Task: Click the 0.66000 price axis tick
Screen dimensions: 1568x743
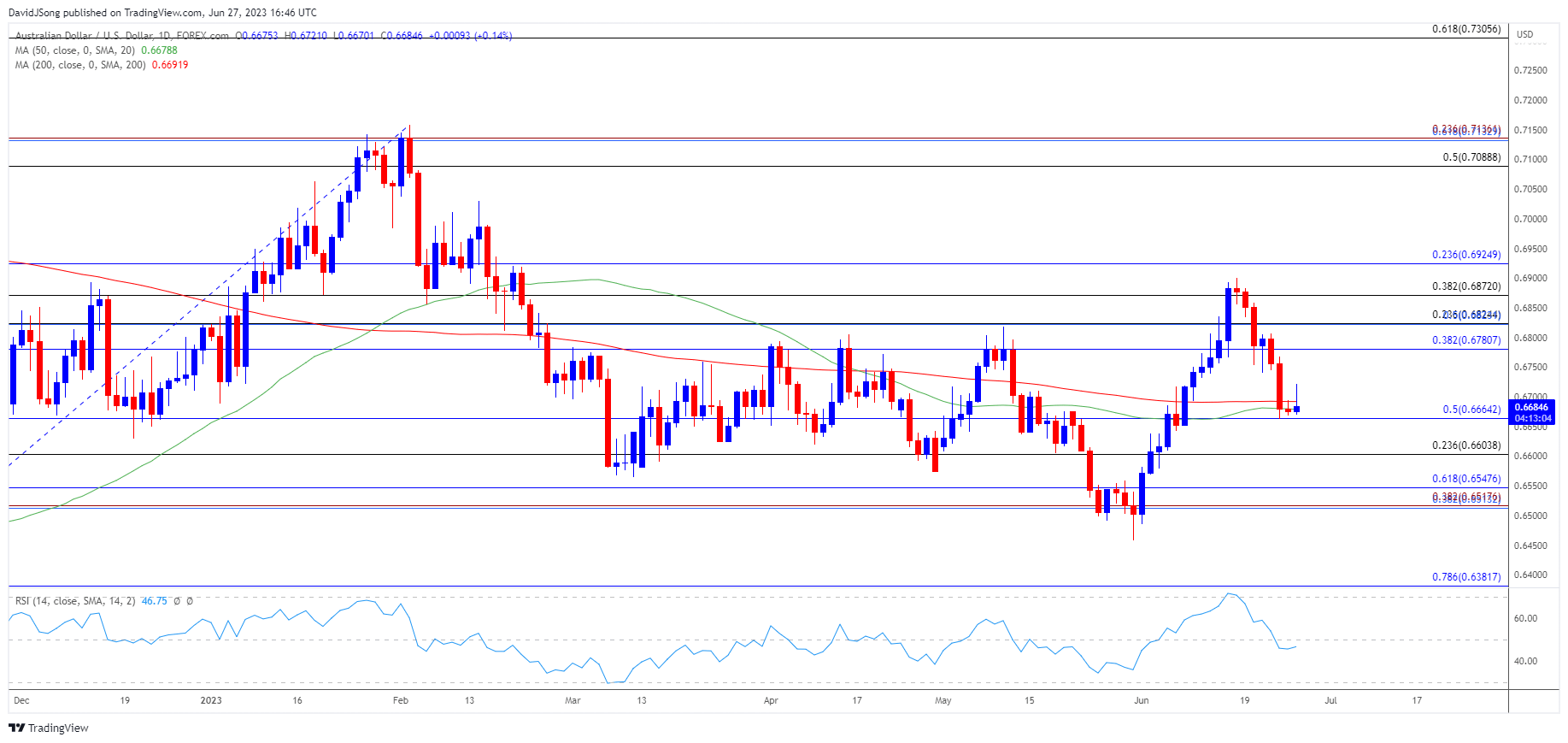Action: click(1530, 456)
